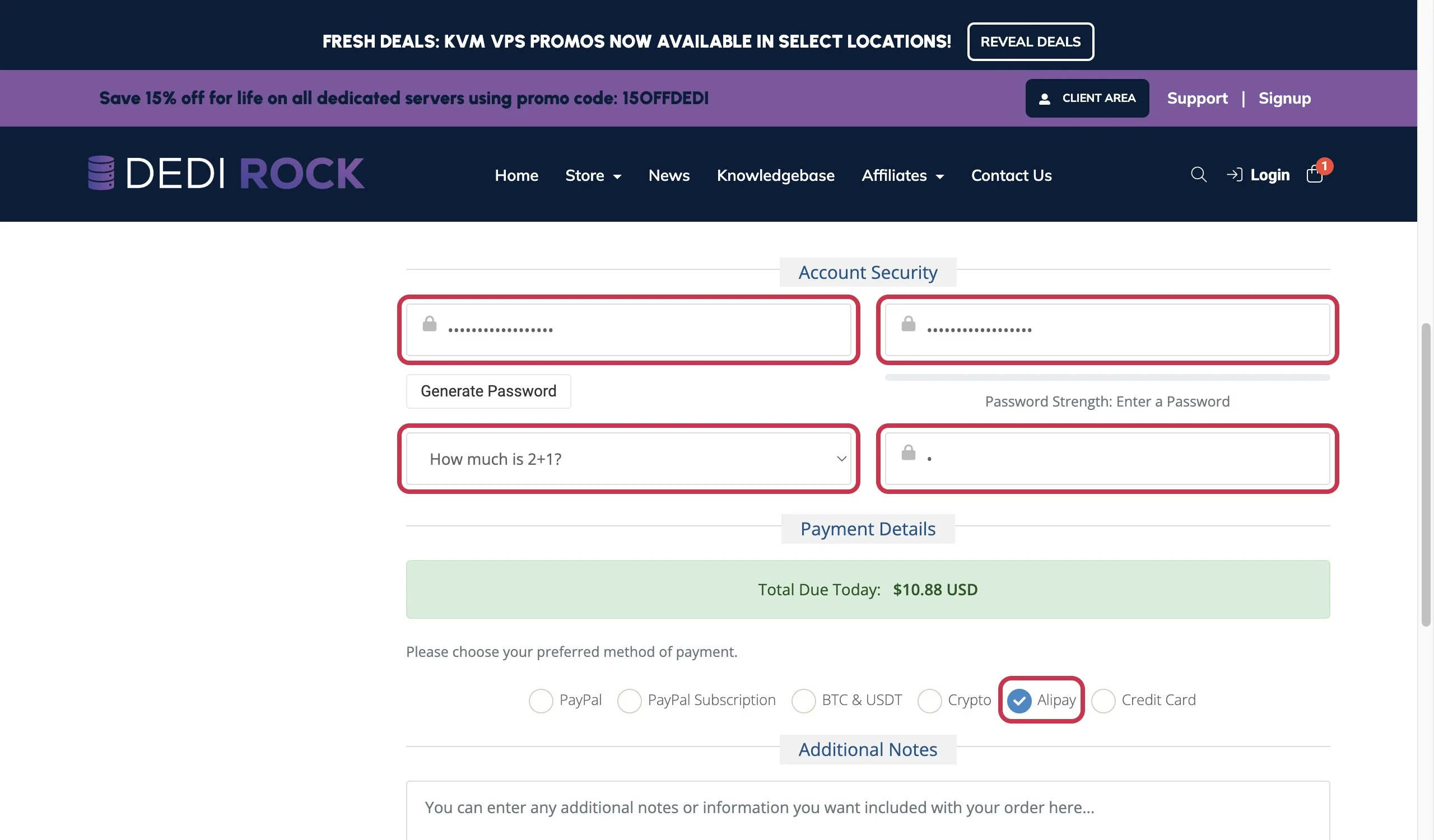1434x840 pixels.
Task: Expand the Store menu
Action: tap(593, 176)
